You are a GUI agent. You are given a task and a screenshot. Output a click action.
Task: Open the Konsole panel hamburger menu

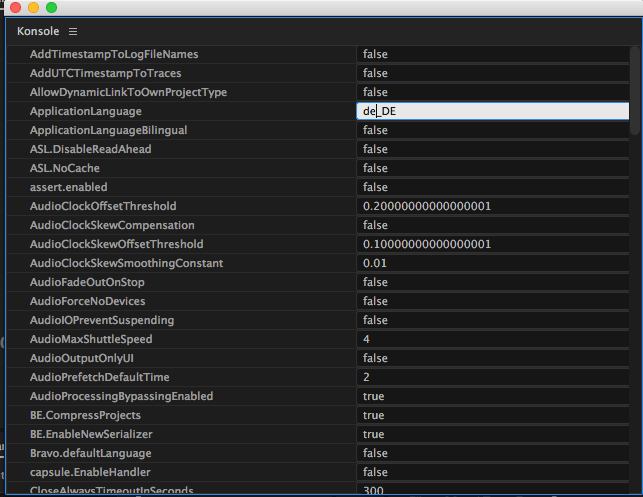[73, 32]
